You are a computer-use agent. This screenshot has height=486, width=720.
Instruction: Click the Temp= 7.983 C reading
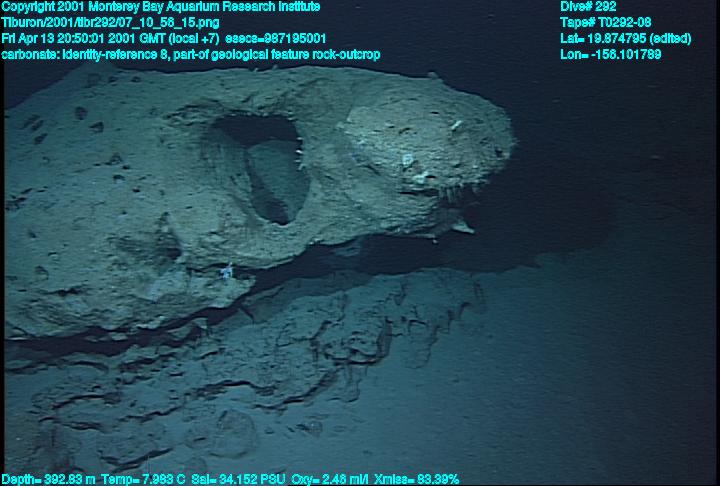pos(143,480)
